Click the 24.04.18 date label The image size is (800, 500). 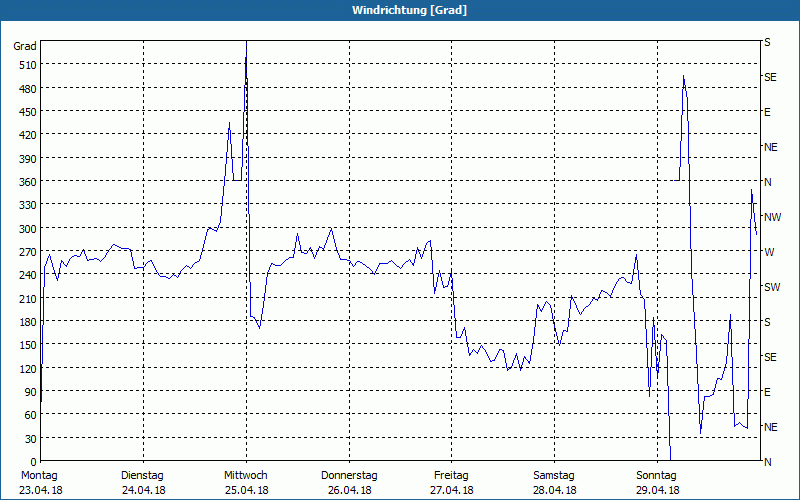[144, 490]
